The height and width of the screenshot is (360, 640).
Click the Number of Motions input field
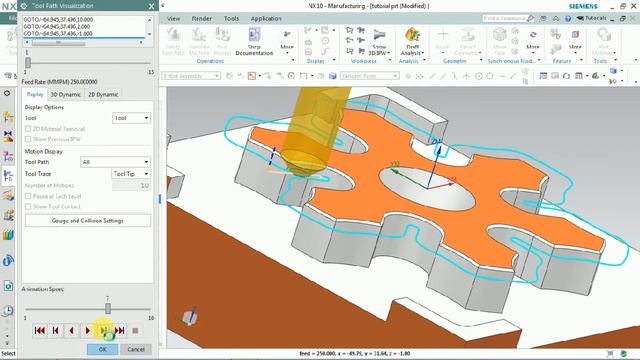[x=131, y=186]
